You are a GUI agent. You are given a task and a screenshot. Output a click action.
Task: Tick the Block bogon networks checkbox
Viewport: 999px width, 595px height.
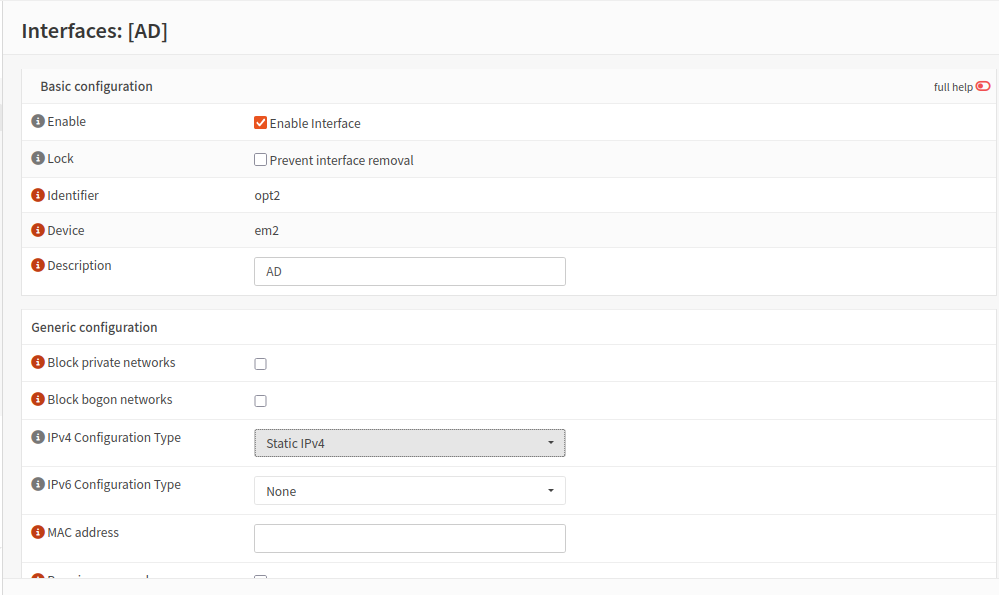(261, 401)
